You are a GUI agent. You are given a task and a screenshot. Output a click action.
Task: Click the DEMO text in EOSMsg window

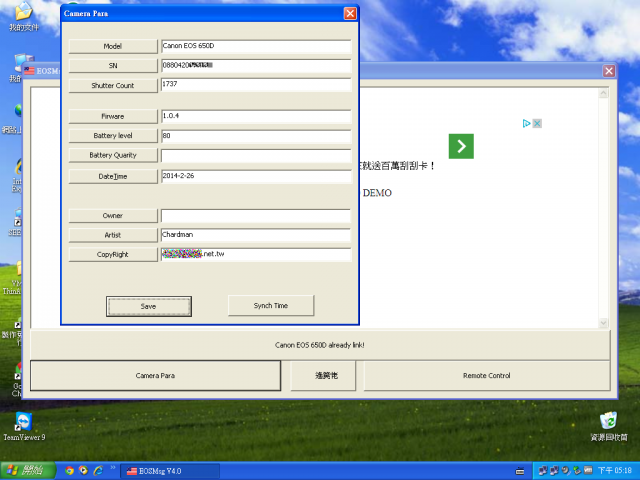(x=377, y=193)
